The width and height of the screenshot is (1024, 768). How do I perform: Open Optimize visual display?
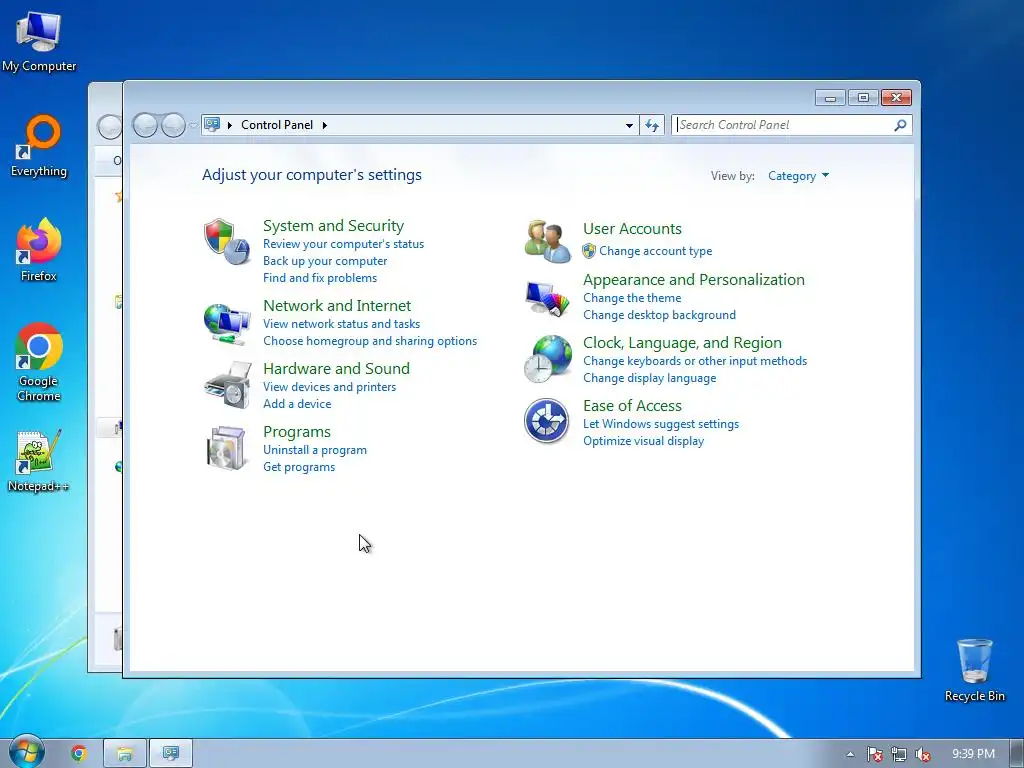point(643,441)
